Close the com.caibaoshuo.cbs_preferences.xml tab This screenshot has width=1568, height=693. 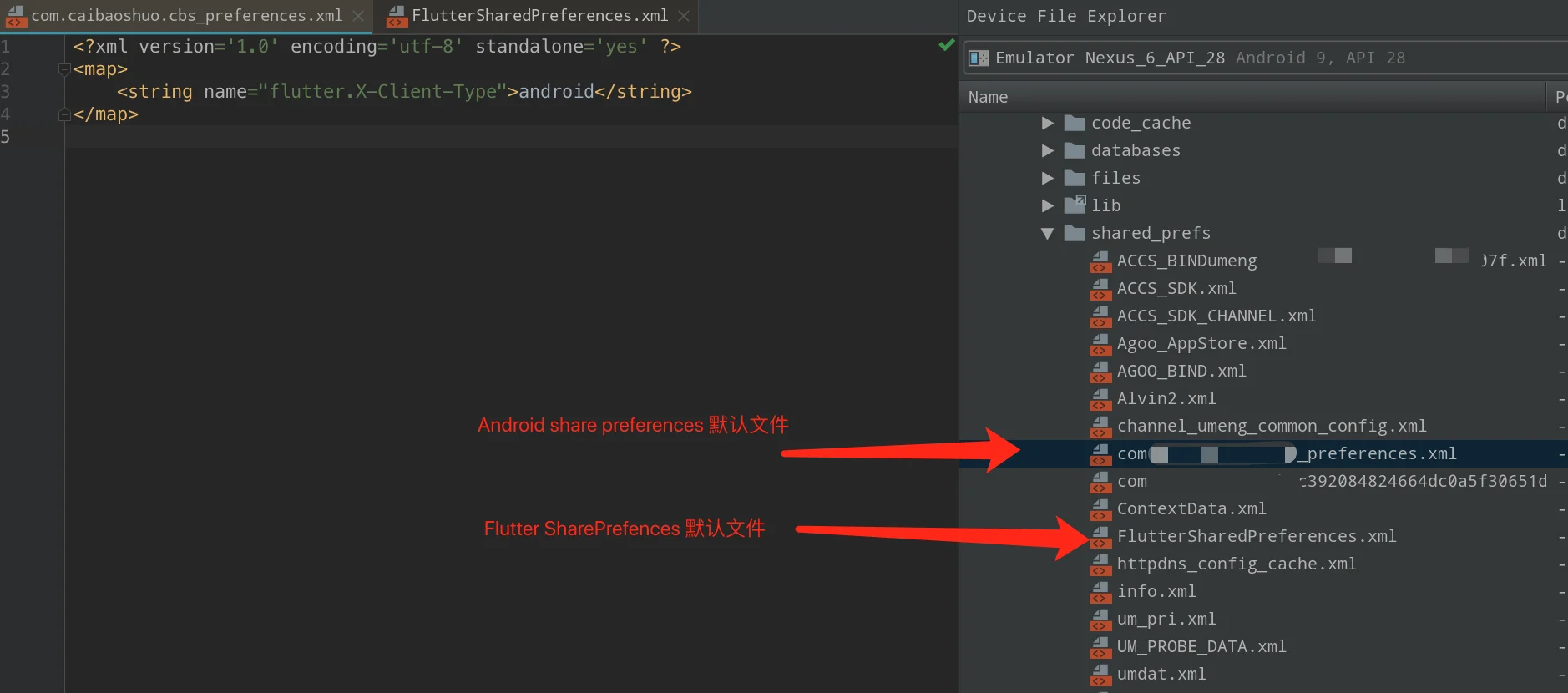point(358,16)
